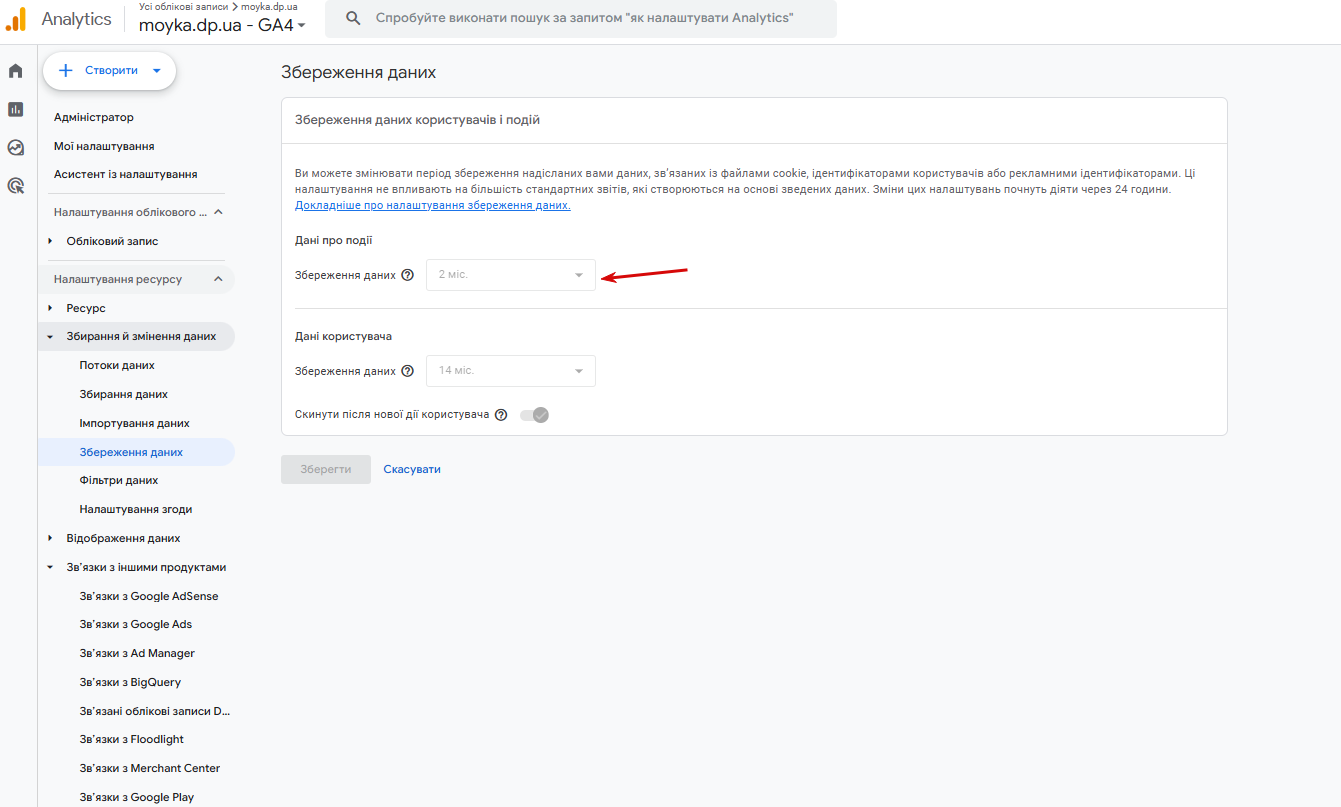Click the Зберегти button

click(326, 469)
